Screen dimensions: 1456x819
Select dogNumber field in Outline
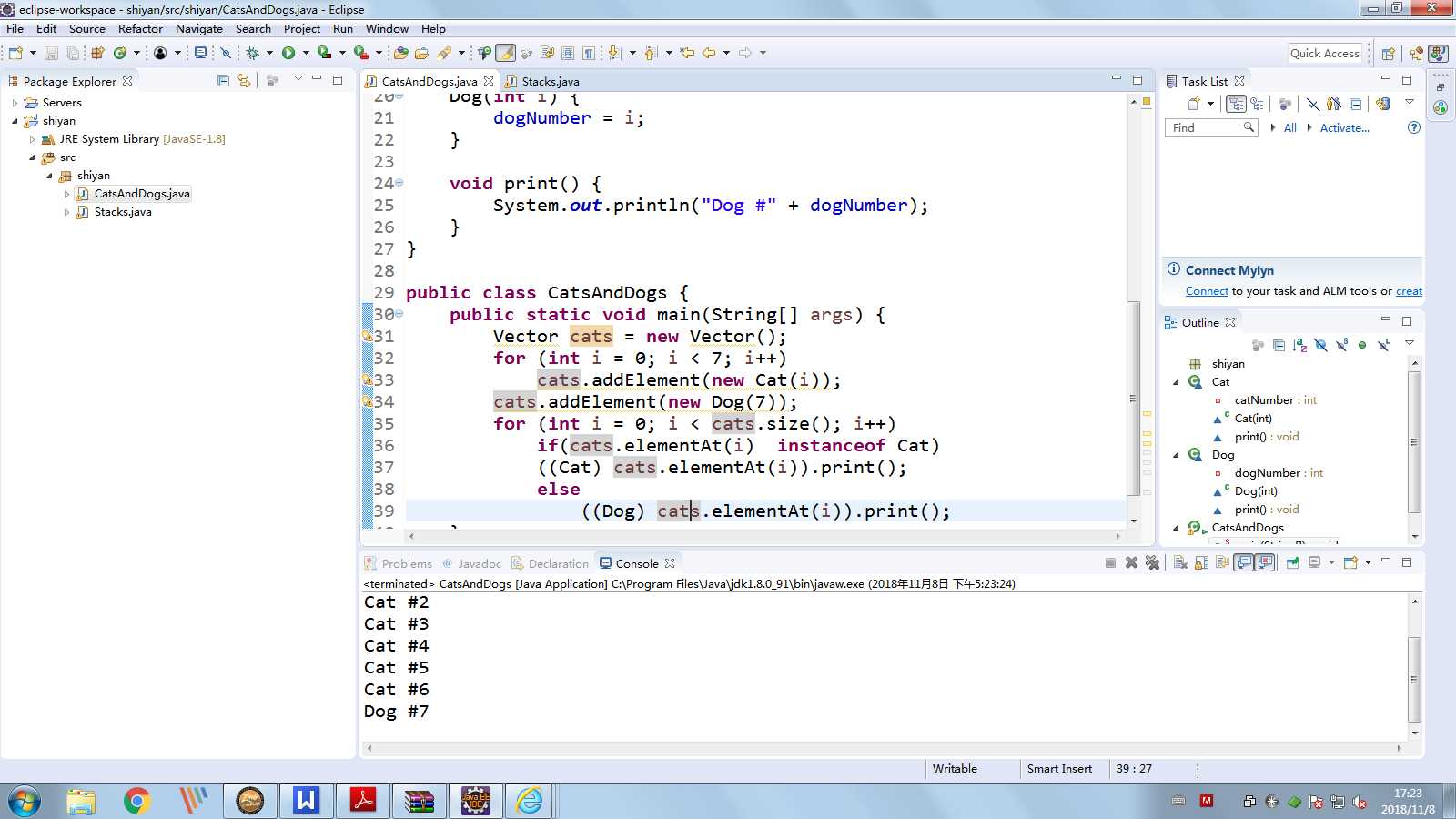point(1267,473)
